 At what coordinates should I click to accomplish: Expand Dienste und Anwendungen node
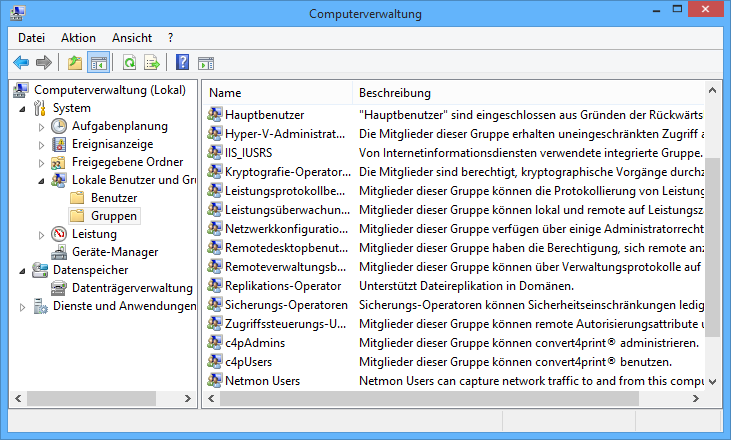click(x=23, y=307)
